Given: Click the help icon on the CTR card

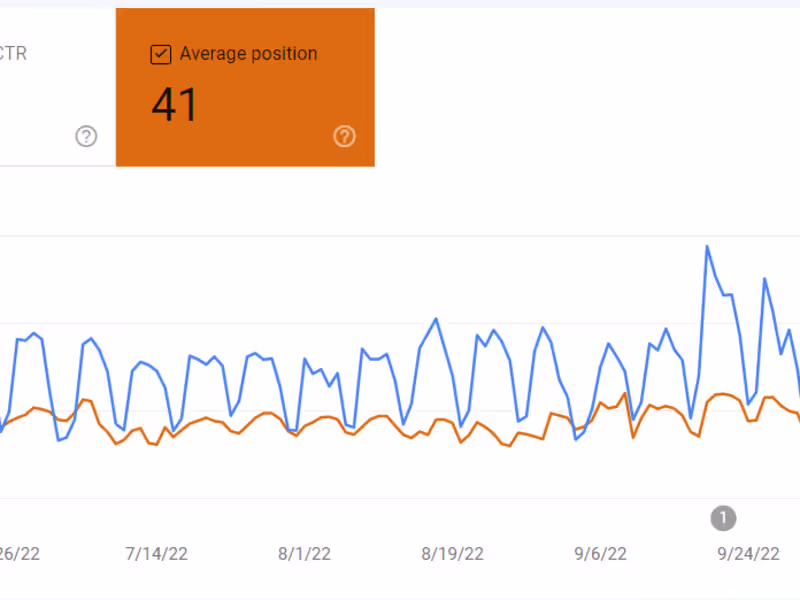Looking at the screenshot, I should 86,137.
